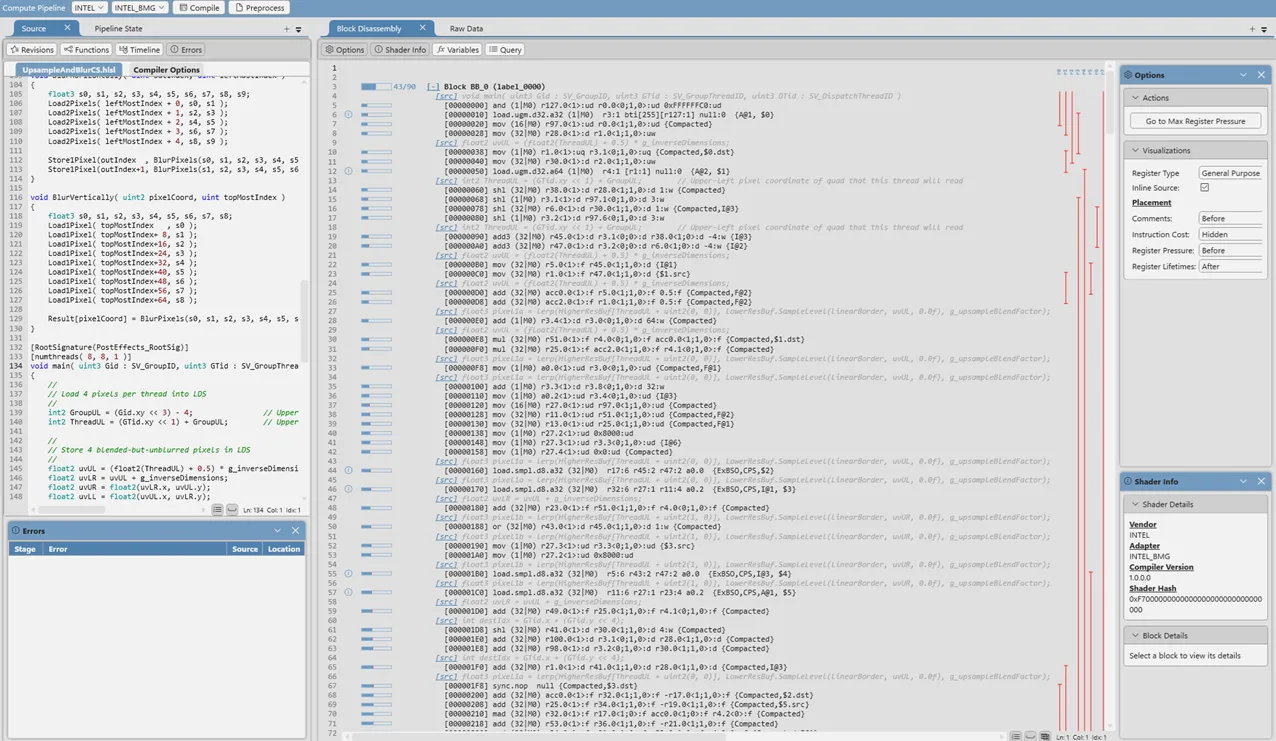This screenshot has width=1276, height=741.
Task: Click the Compile button
Action: 199,7
